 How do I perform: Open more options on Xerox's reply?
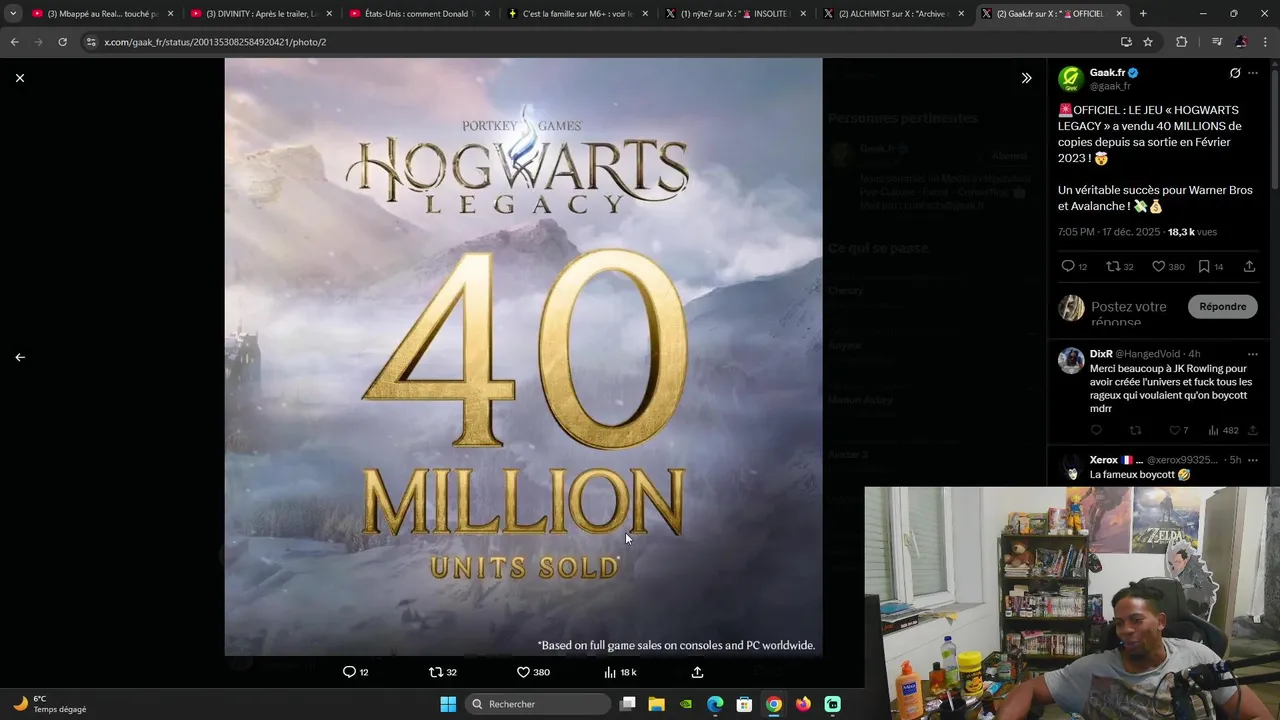1253,460
